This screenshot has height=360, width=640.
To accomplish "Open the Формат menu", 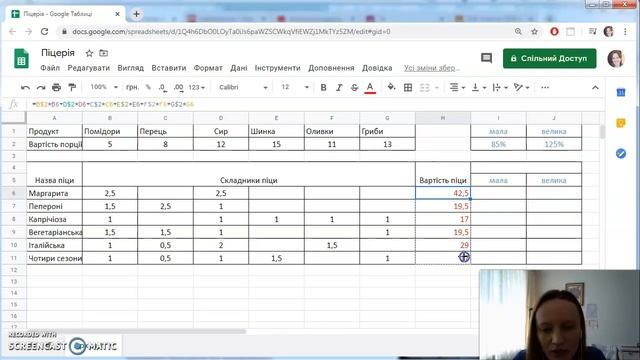I will click(208, 68).
